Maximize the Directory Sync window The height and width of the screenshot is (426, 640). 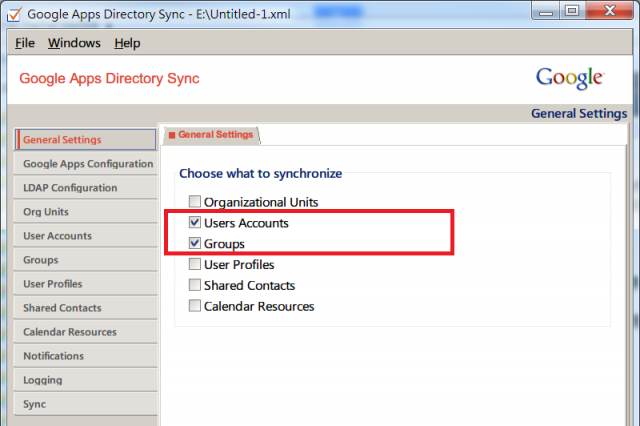pyautogui.click(x=572, y=11)
